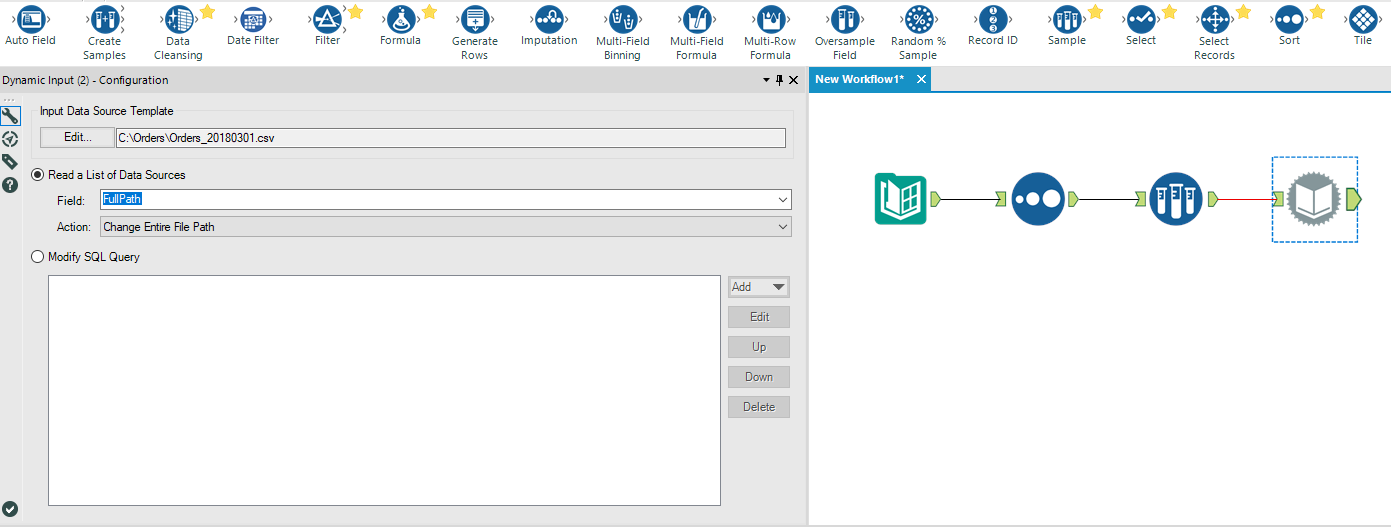The image size is (1391, 527).
Task: Click the Directory tool output anchor
Action: click(936, 198)
